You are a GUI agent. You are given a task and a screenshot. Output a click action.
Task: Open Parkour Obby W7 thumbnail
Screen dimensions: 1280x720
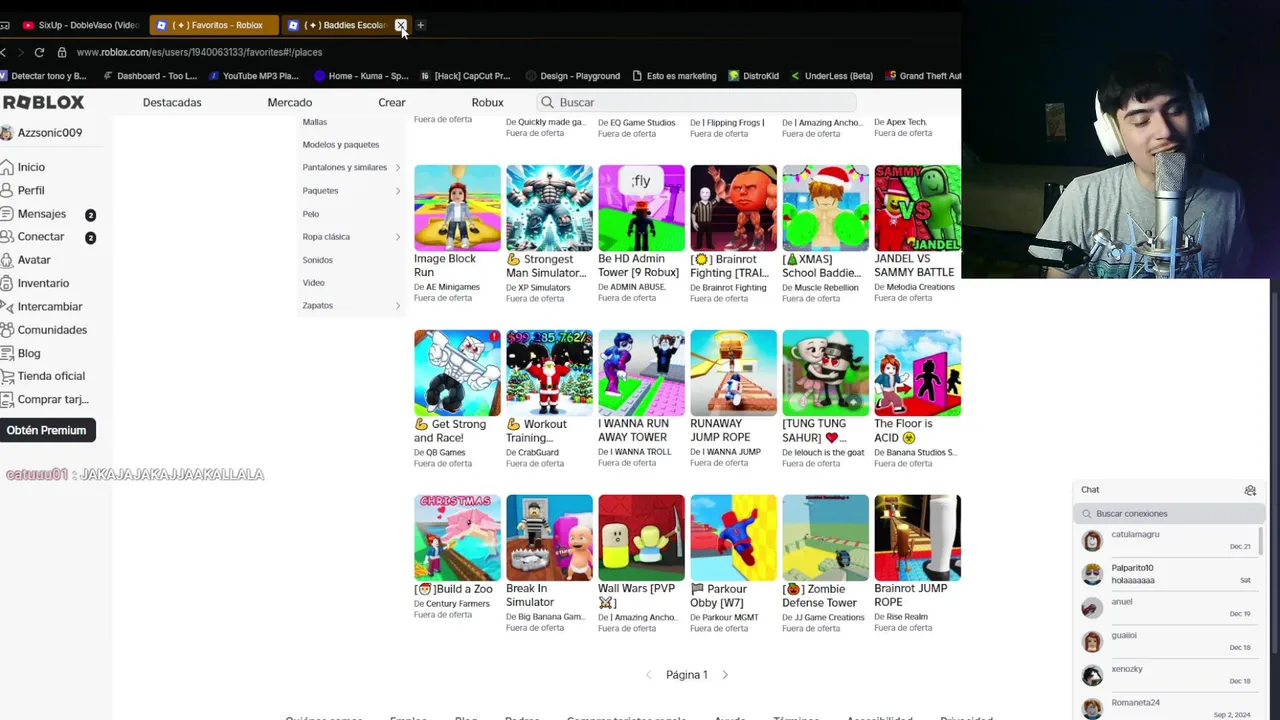733,538
